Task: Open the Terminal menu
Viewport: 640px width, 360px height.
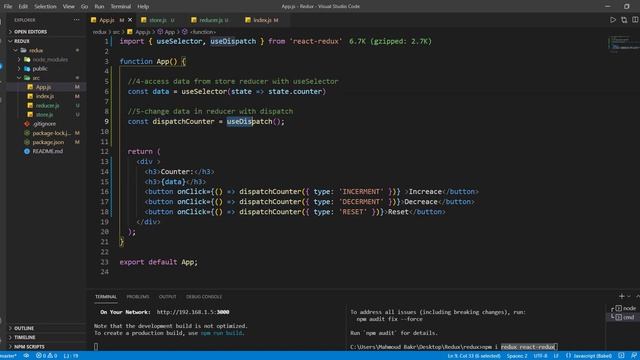Action: pyautogui.click(x=121, y=7)
